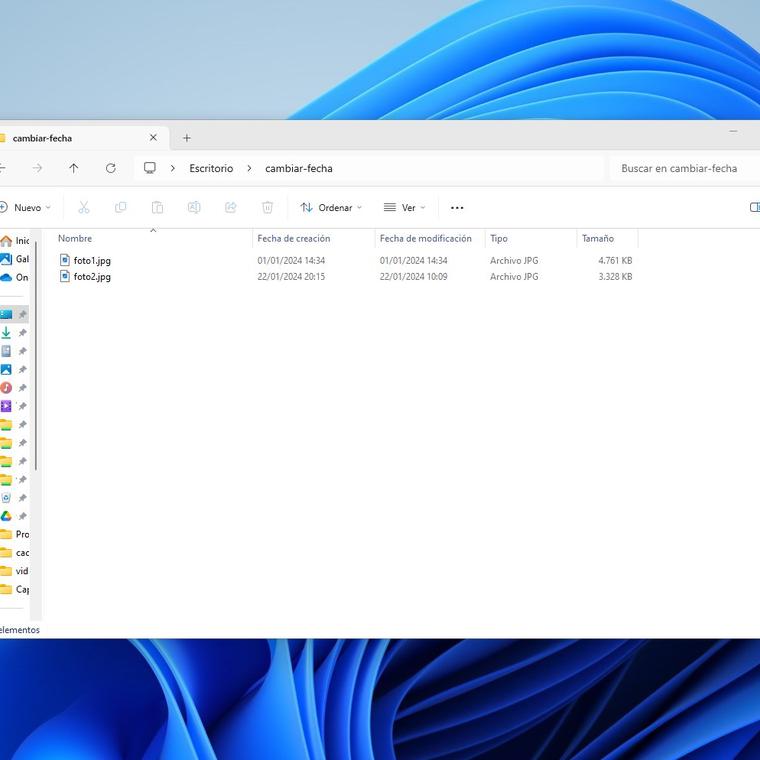
Task: Open the three-dot more options menu
Action: click(x=457, y=207)
